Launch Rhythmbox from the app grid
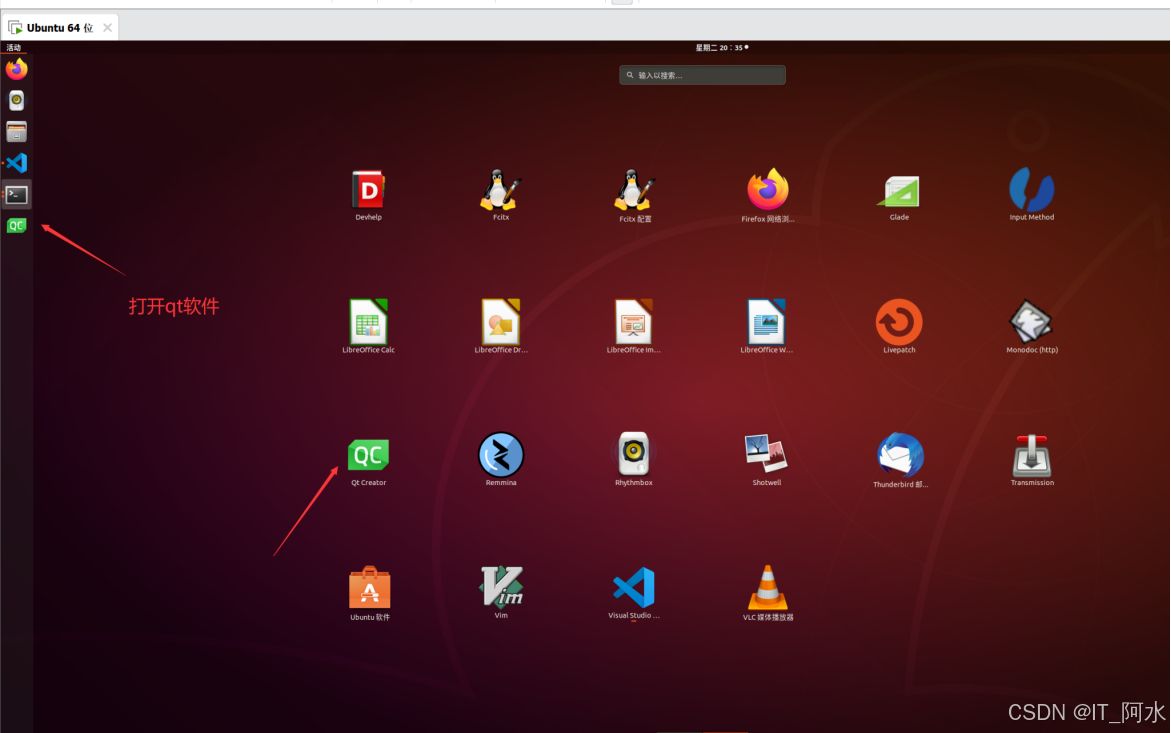Image resolution: width=1171 pixels, height=733 pixels. [x=633, y=454]
